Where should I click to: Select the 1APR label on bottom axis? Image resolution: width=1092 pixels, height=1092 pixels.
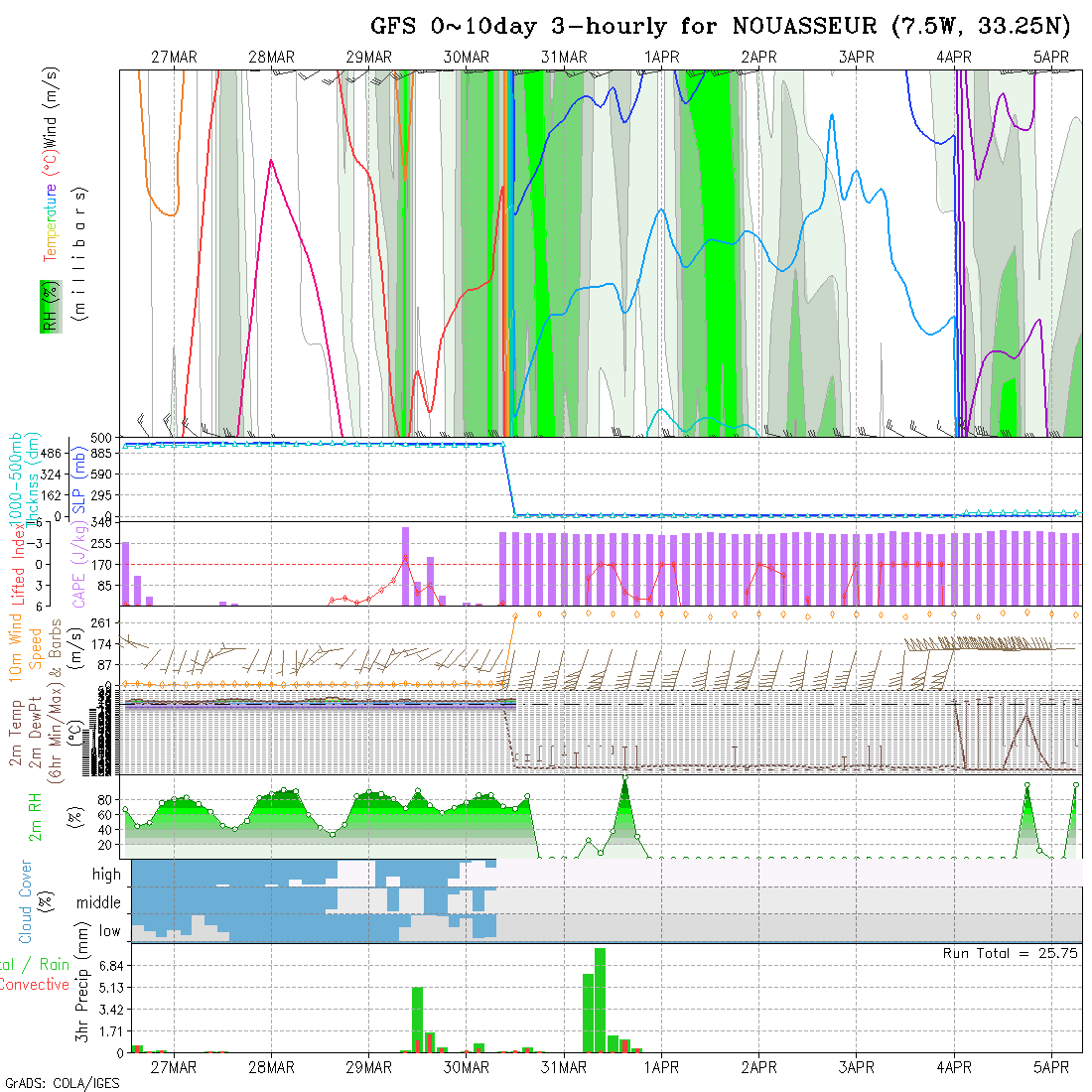click(x=661, y=1067)
